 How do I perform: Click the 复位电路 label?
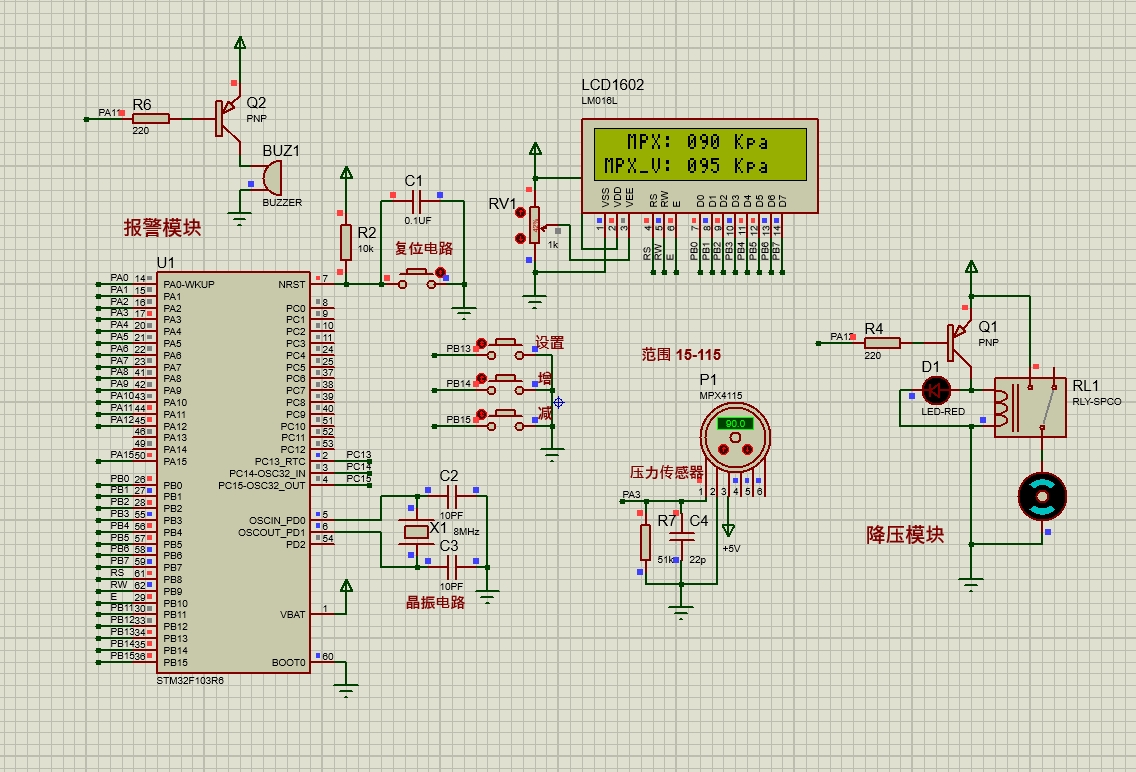(x=423, y=248)
